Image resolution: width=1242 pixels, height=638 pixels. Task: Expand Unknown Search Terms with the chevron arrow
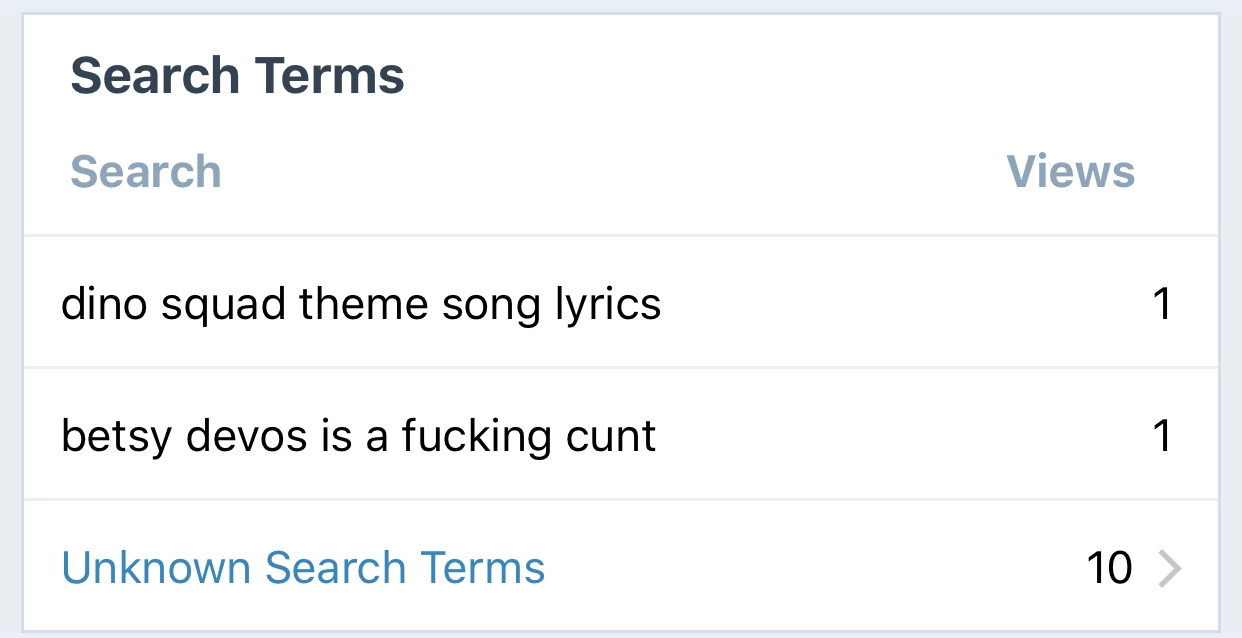[x=1169, y=569]
